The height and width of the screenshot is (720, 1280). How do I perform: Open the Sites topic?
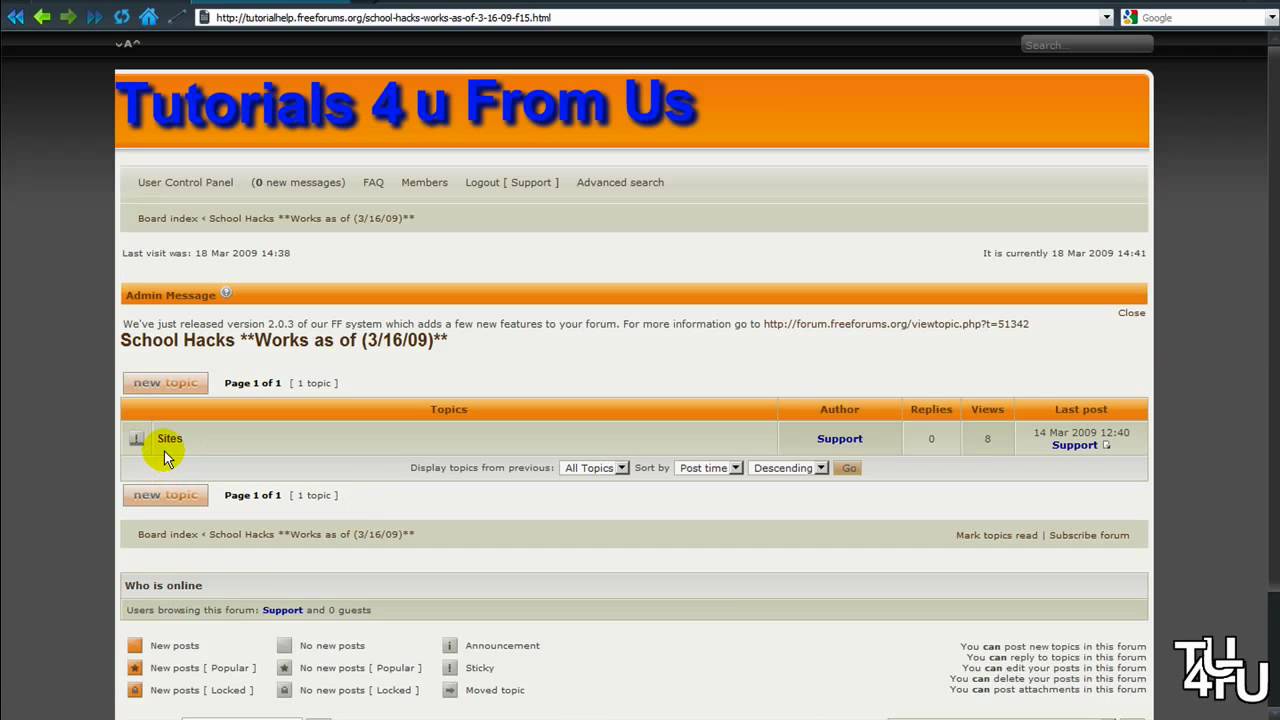point(170,438)
